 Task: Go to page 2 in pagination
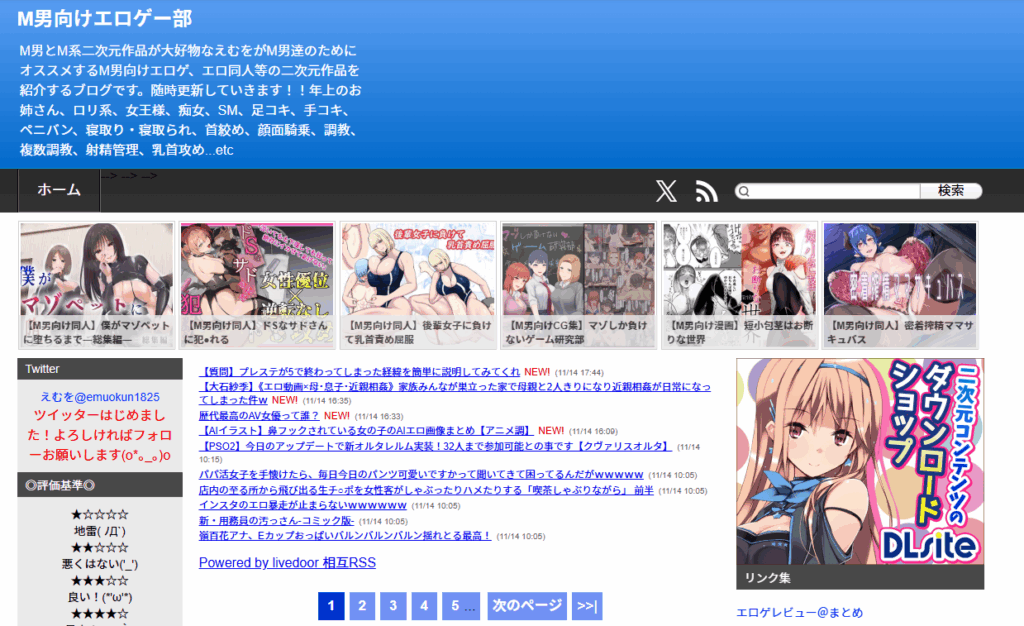click(x=362, y=606)
